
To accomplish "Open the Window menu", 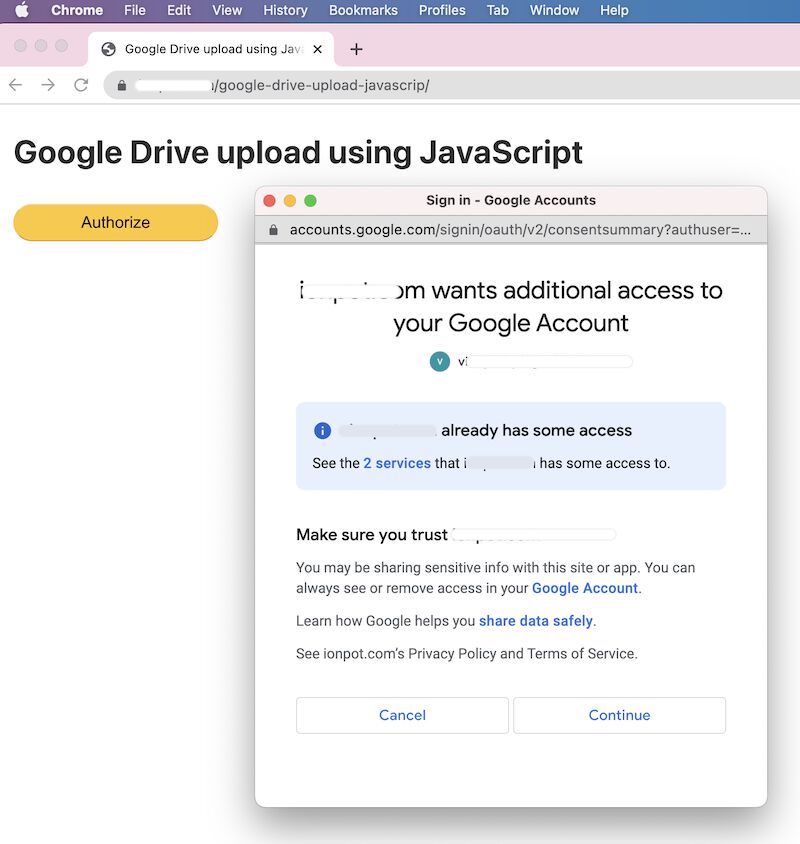I will 554,10.
